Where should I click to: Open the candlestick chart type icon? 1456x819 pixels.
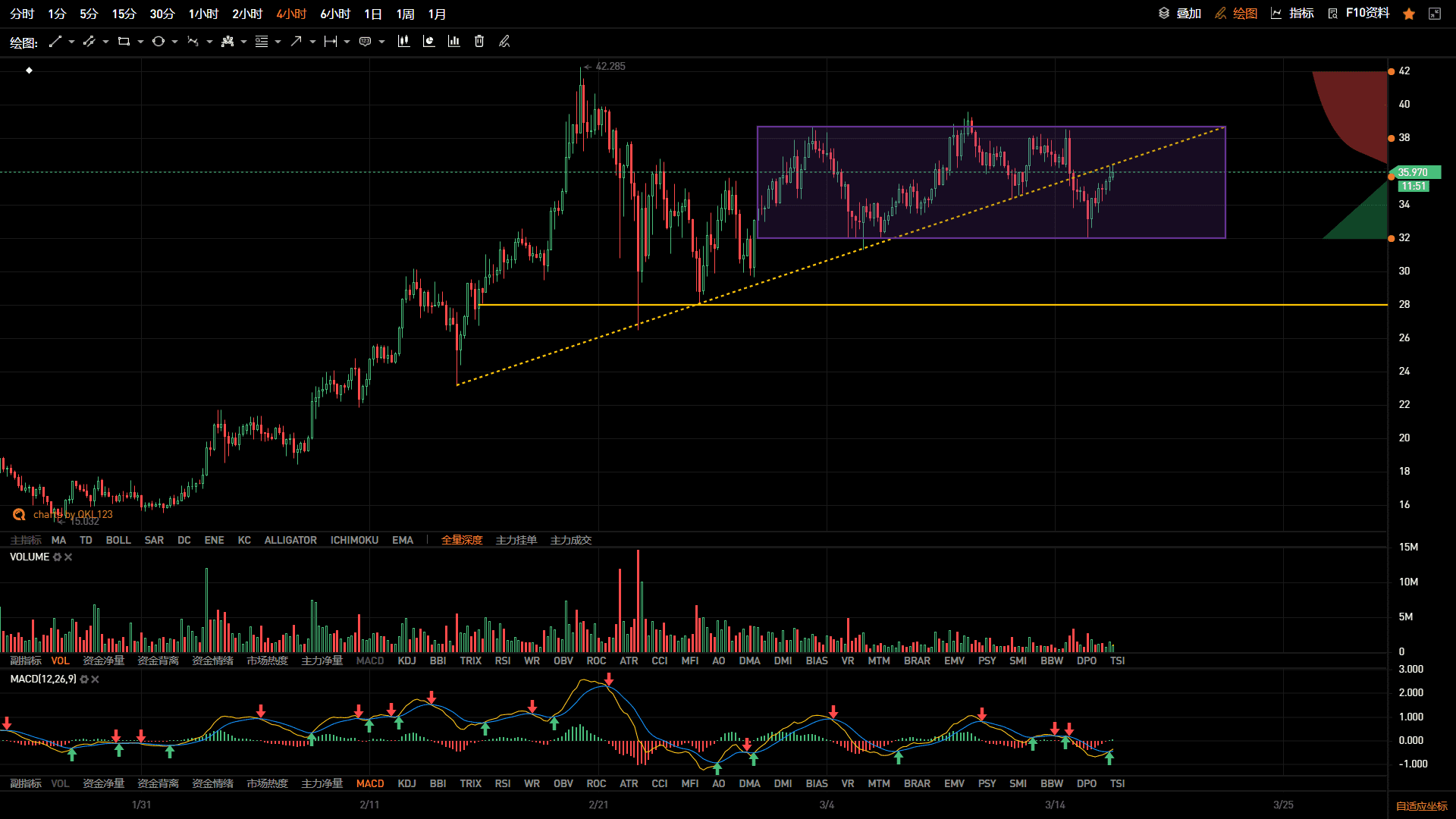pos(403,42)
